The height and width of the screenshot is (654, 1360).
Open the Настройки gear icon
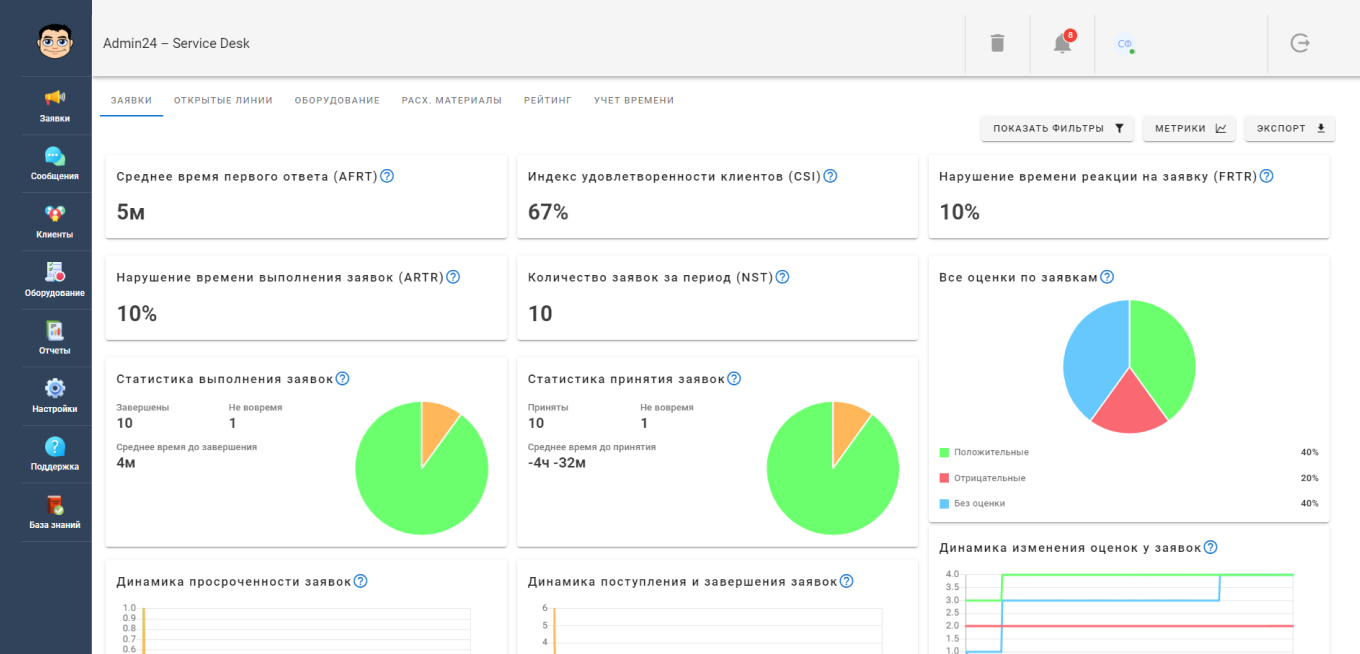55,388
